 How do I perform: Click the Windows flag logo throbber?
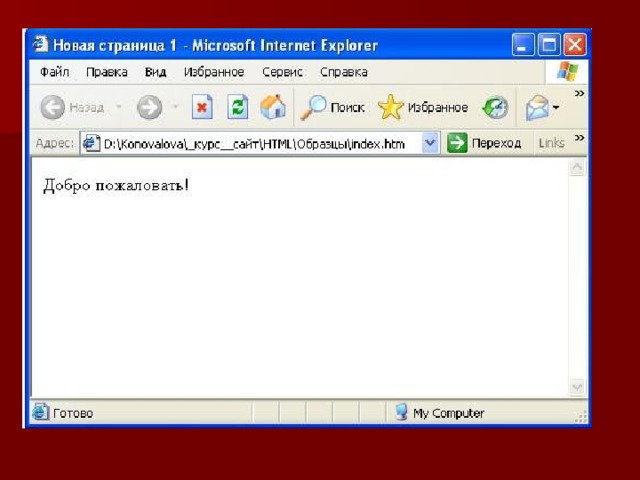point(567,71)
